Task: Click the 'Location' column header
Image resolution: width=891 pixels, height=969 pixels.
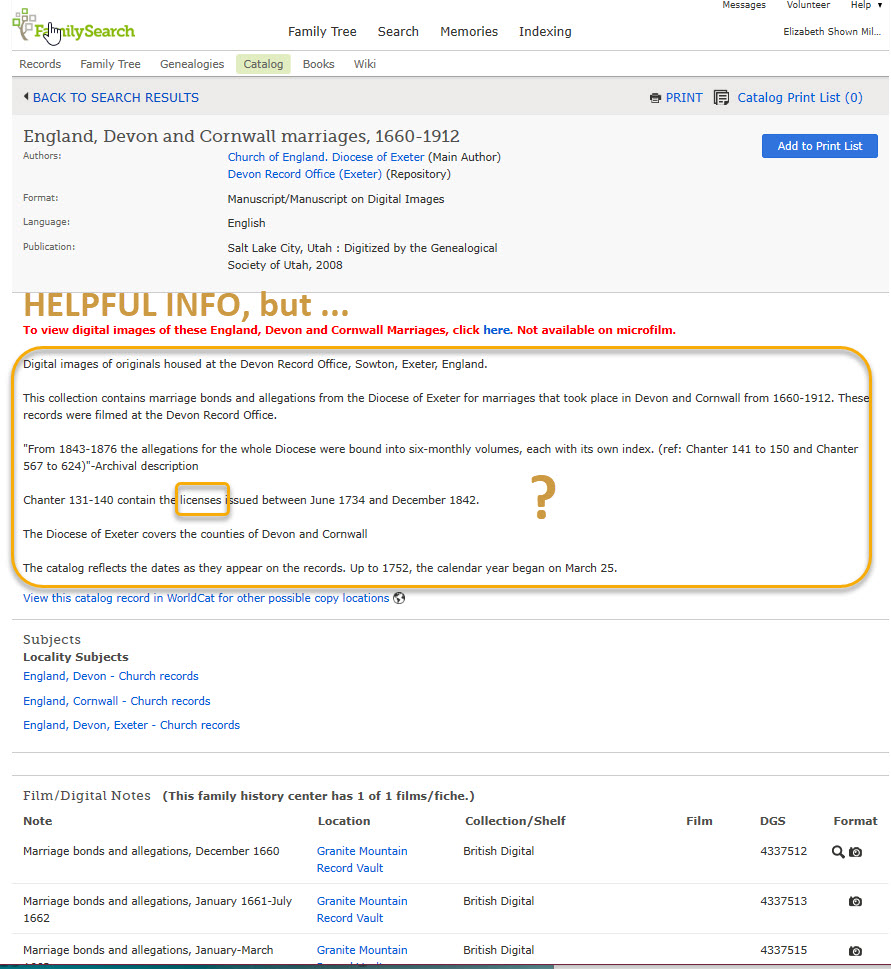Action: point(344,821)
